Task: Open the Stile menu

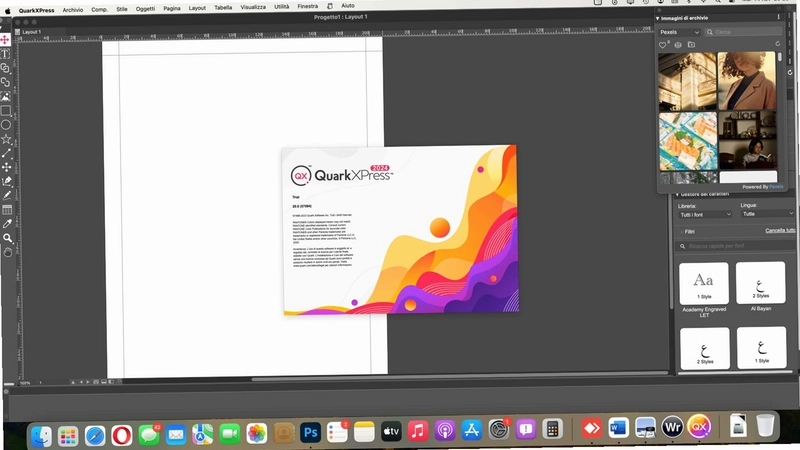Action: 122,9
